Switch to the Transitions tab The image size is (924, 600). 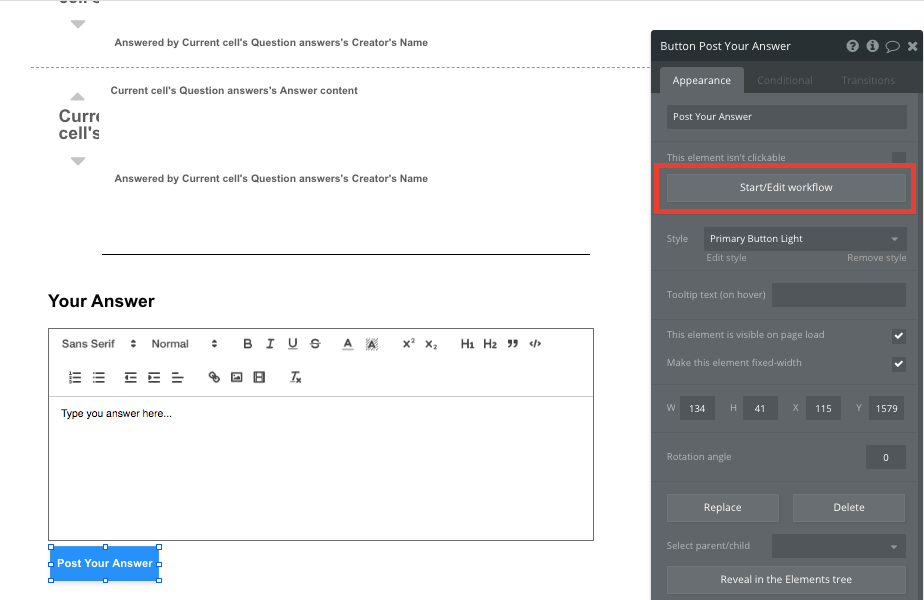867,80
